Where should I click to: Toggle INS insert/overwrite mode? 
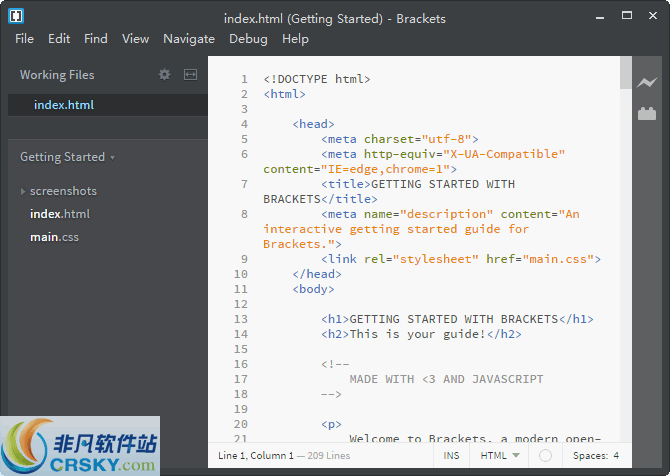tap(452, 456)
